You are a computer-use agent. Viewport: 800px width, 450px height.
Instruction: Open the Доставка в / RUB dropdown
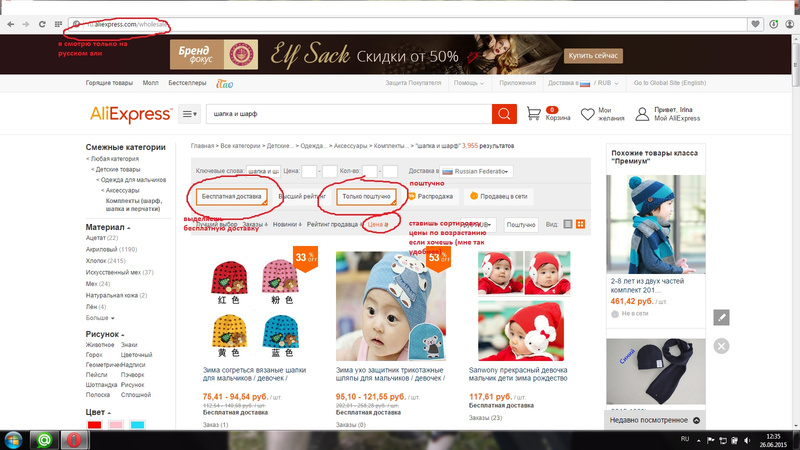coord(583,83)
